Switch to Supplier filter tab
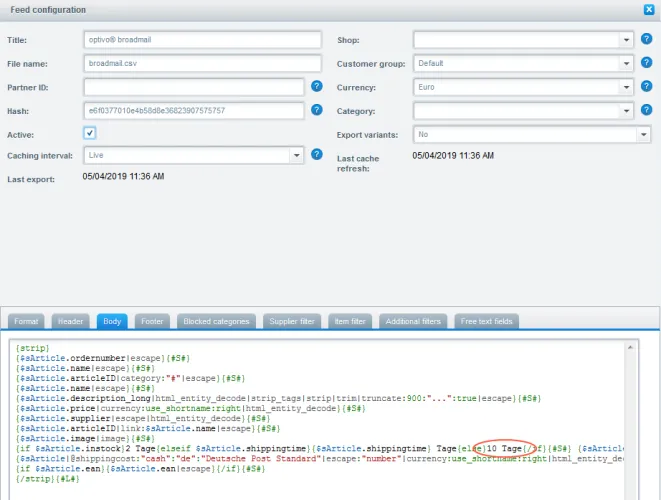Screen dimensions: 661x500 [292, 321]
